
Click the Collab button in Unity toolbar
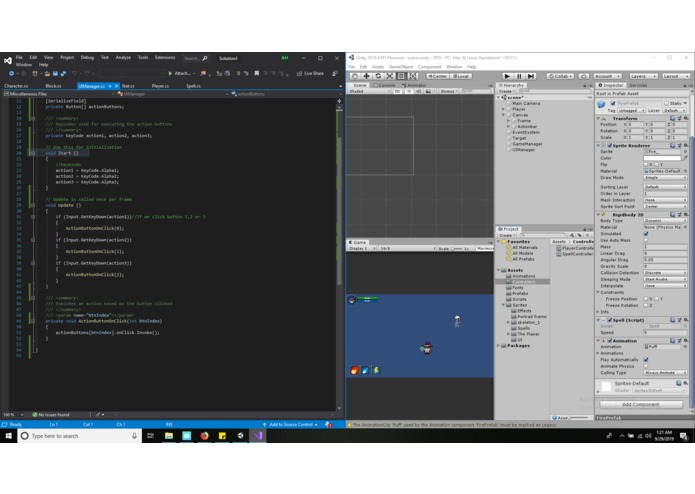(560, 76)
